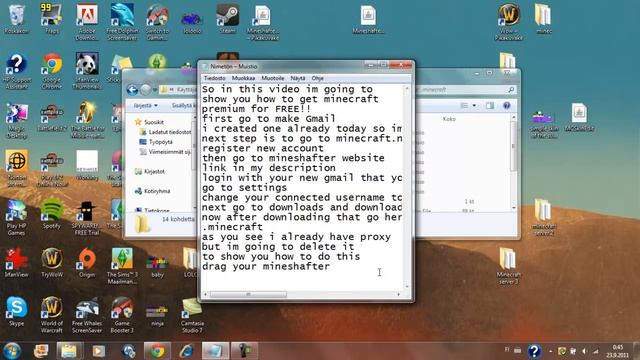
Task: Open the WoW Pikakuvake shortcut
Action: pyautogui.click(x=509, y=22)
